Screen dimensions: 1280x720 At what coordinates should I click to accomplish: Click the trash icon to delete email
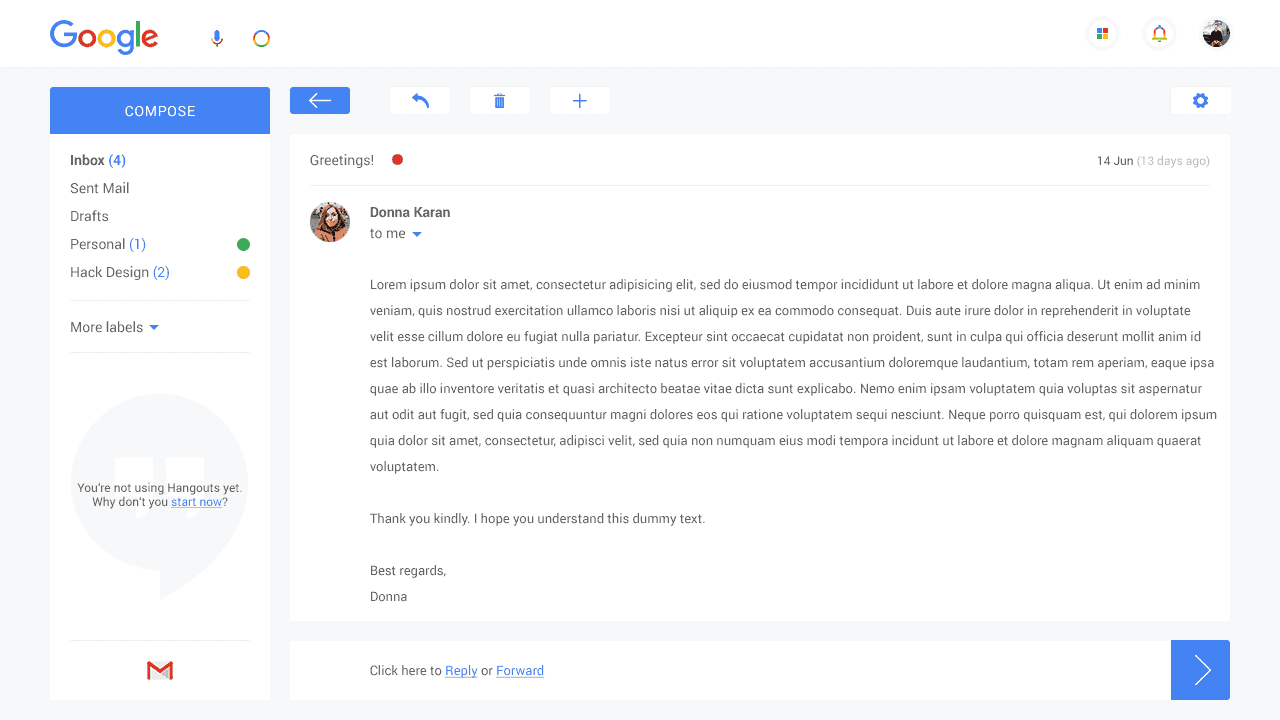coord(499,100)
